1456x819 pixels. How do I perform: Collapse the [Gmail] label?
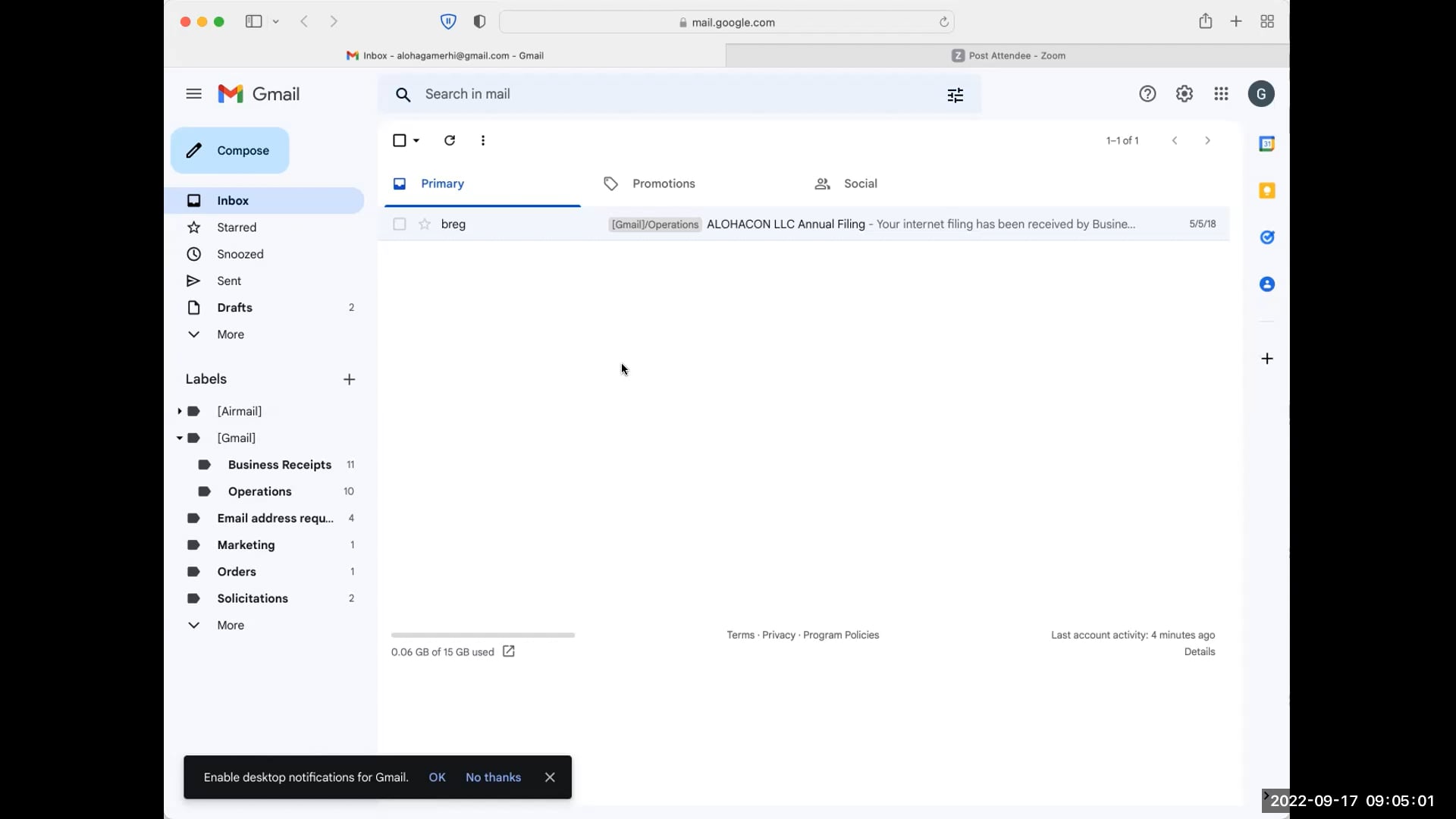point(180,438)
